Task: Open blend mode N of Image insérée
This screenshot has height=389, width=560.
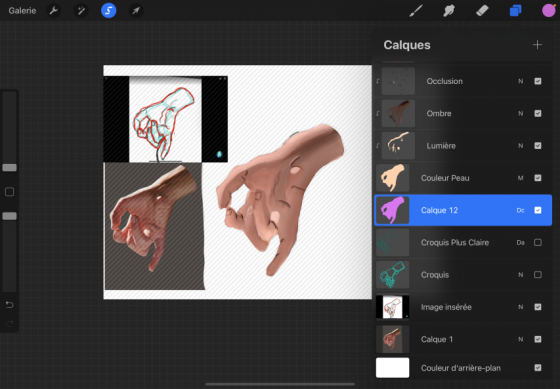Action: (x=521, y=307)
